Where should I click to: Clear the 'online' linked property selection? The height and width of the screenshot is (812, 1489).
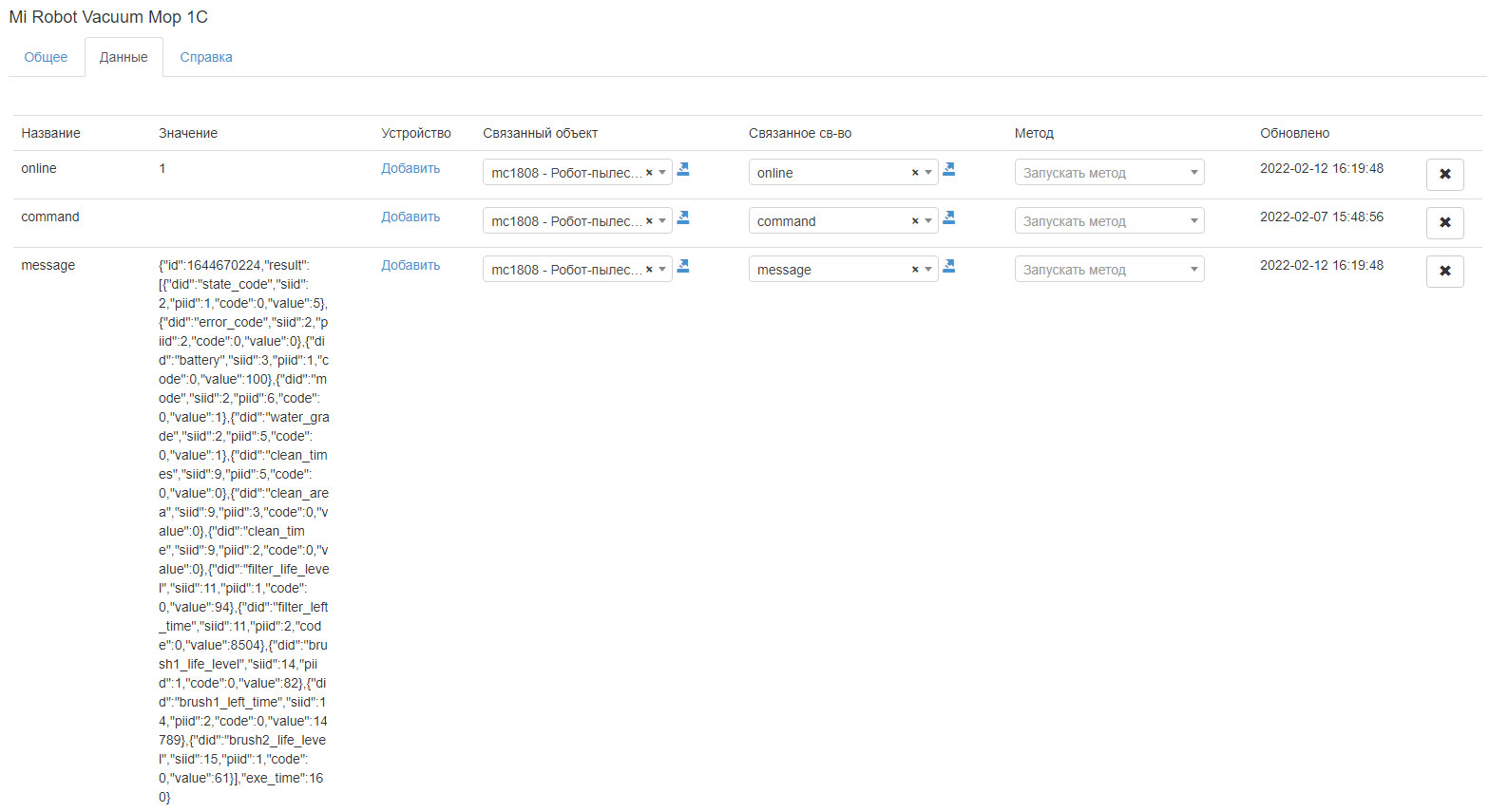point(915,173)
